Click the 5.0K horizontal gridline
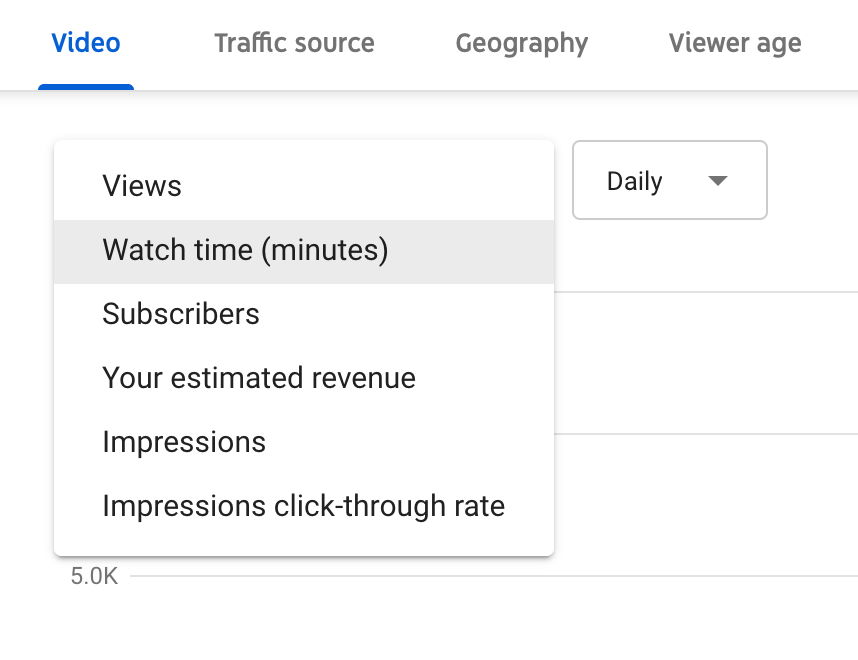Screen dimensions: 858x660 pos(494,576)
